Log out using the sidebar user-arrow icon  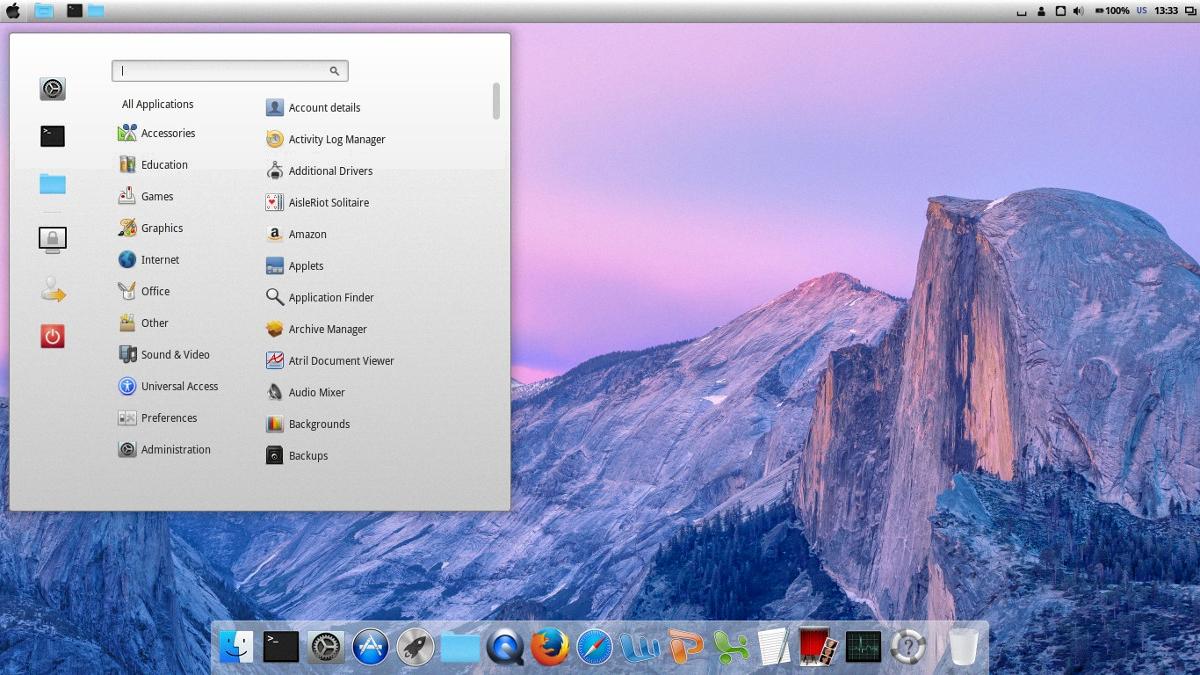[52, 288]
